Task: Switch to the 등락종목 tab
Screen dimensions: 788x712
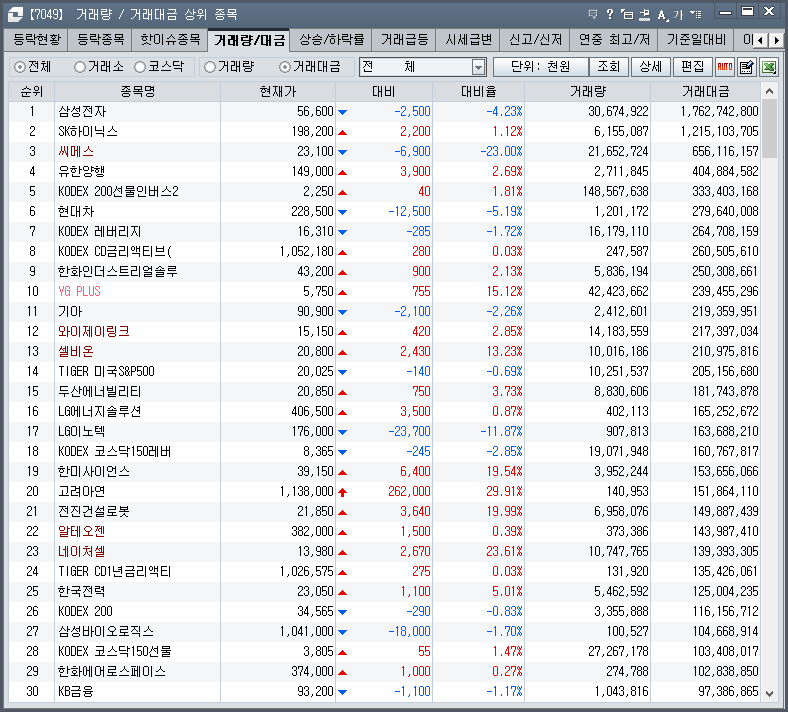Action: coord(101,39)
